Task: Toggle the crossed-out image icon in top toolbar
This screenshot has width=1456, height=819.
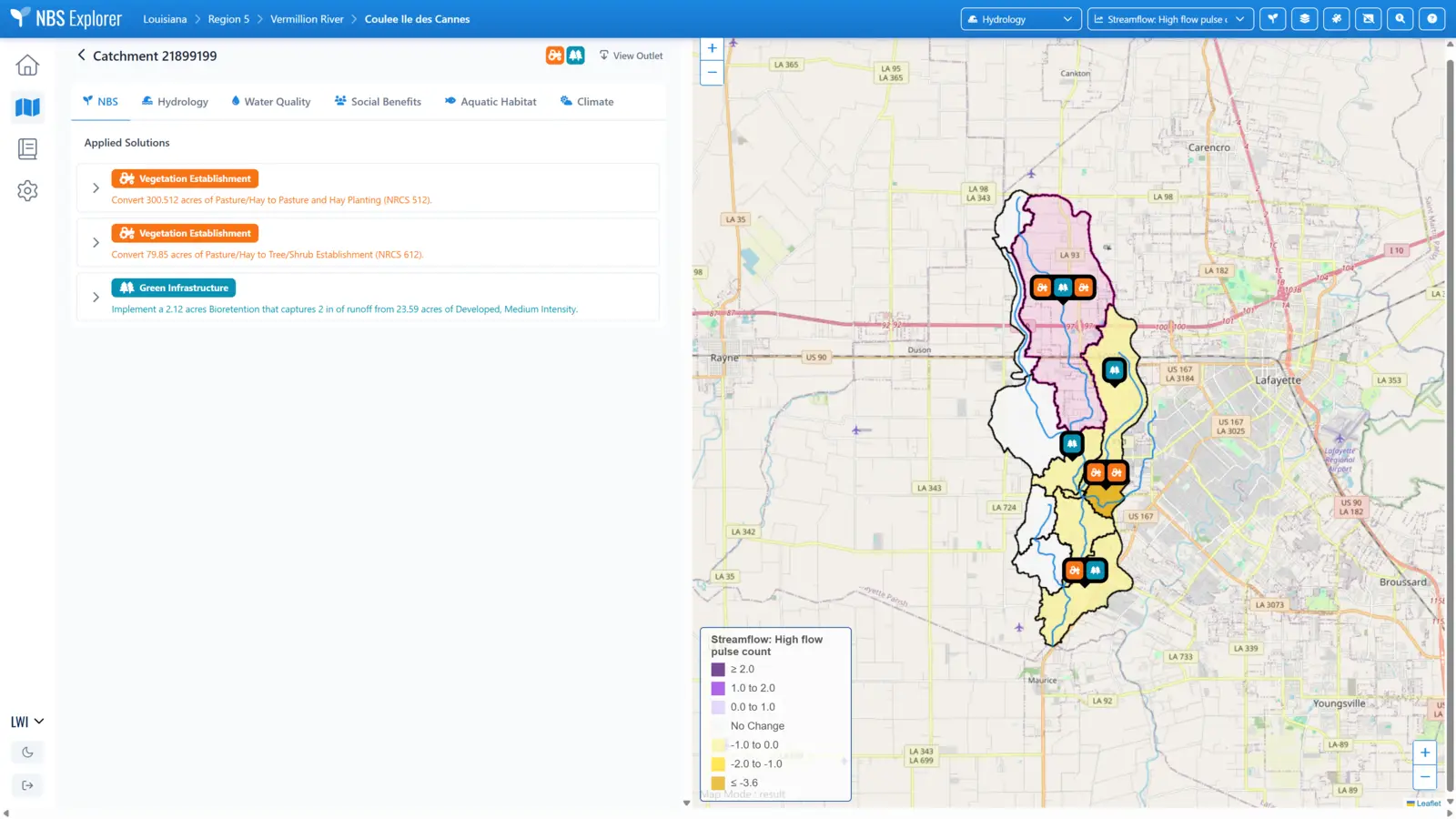Action: pos(1368,19)
